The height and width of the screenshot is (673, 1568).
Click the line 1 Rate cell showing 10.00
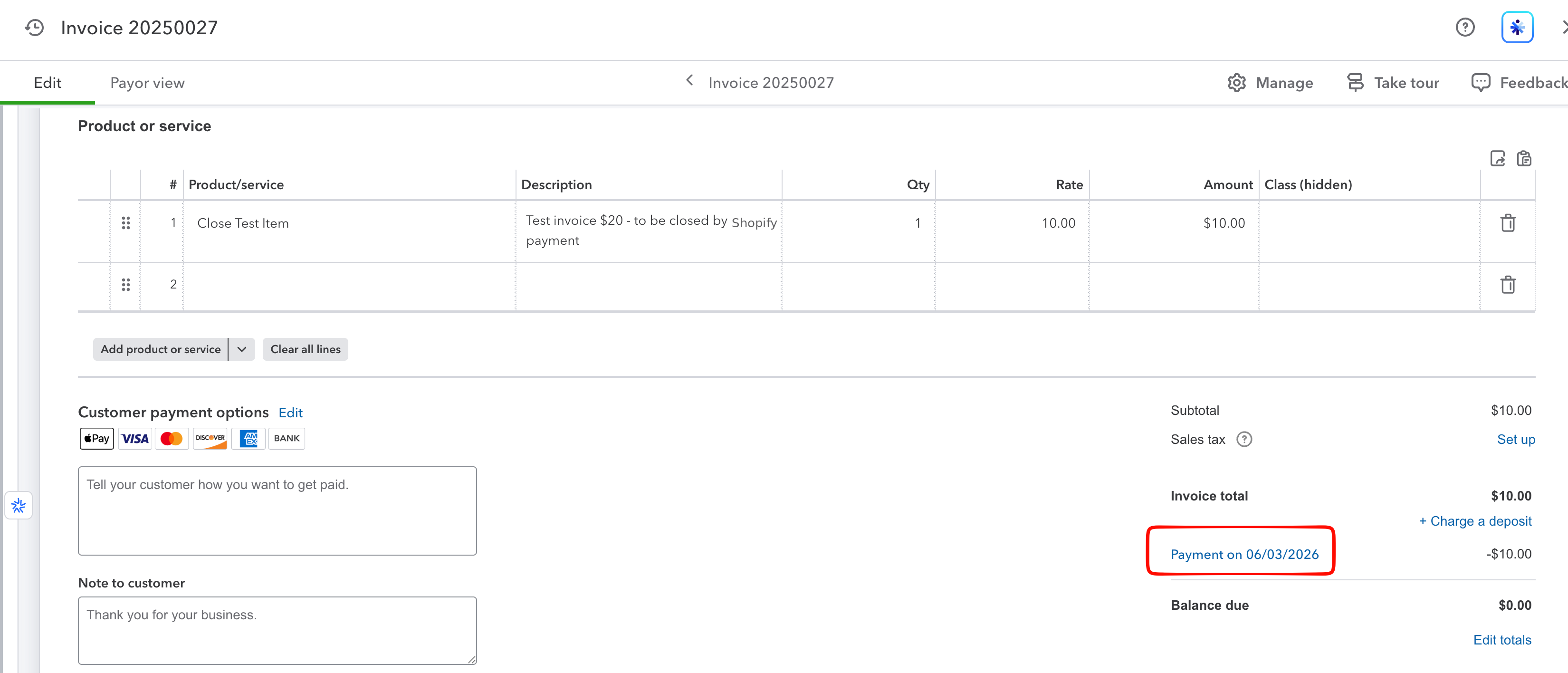[1012, 231]
